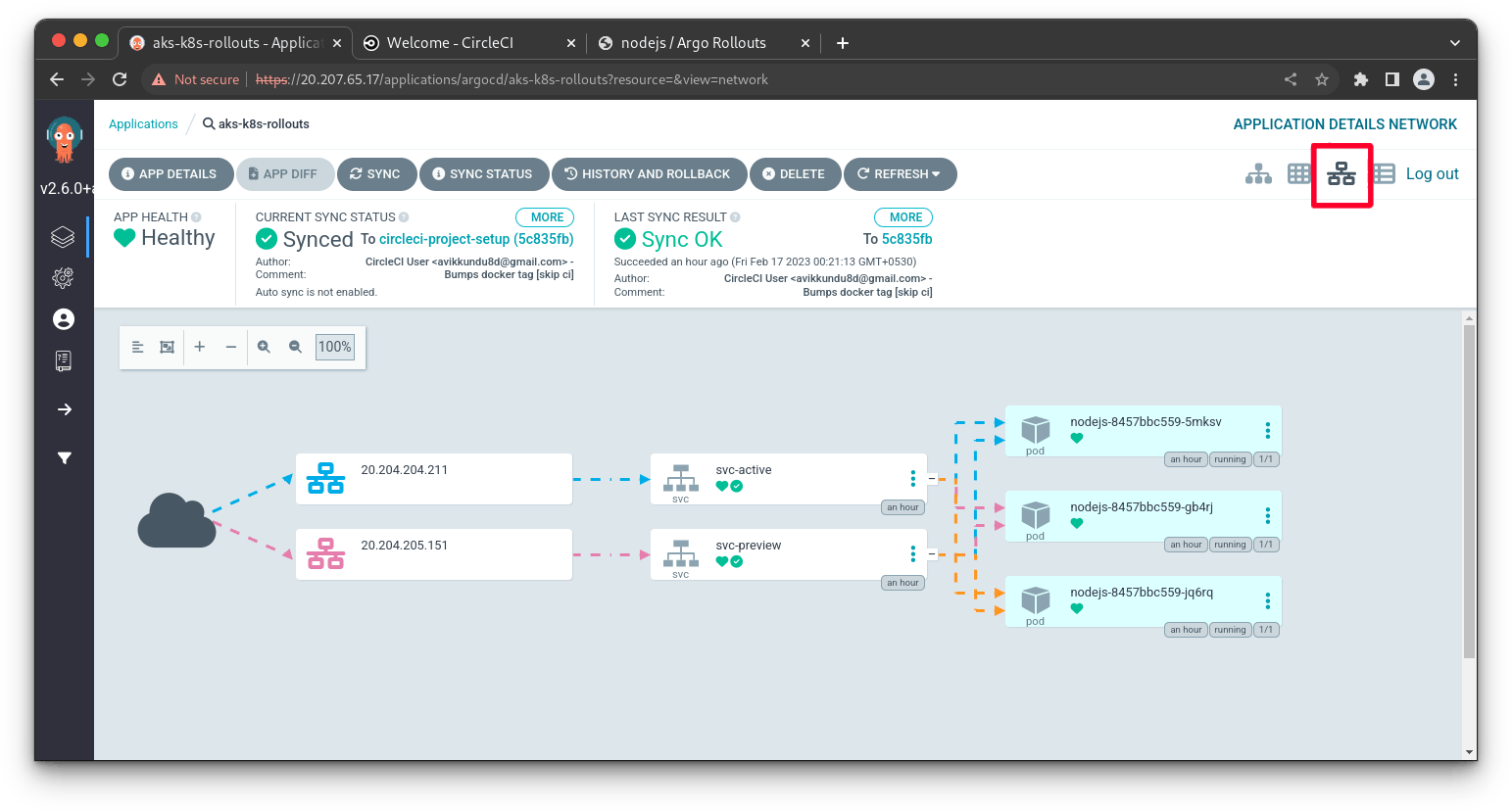The width and height of the screenshot is (1512, 811).
Task: Zoom out with the magnifier-minus icon
Action: (296, 346)
